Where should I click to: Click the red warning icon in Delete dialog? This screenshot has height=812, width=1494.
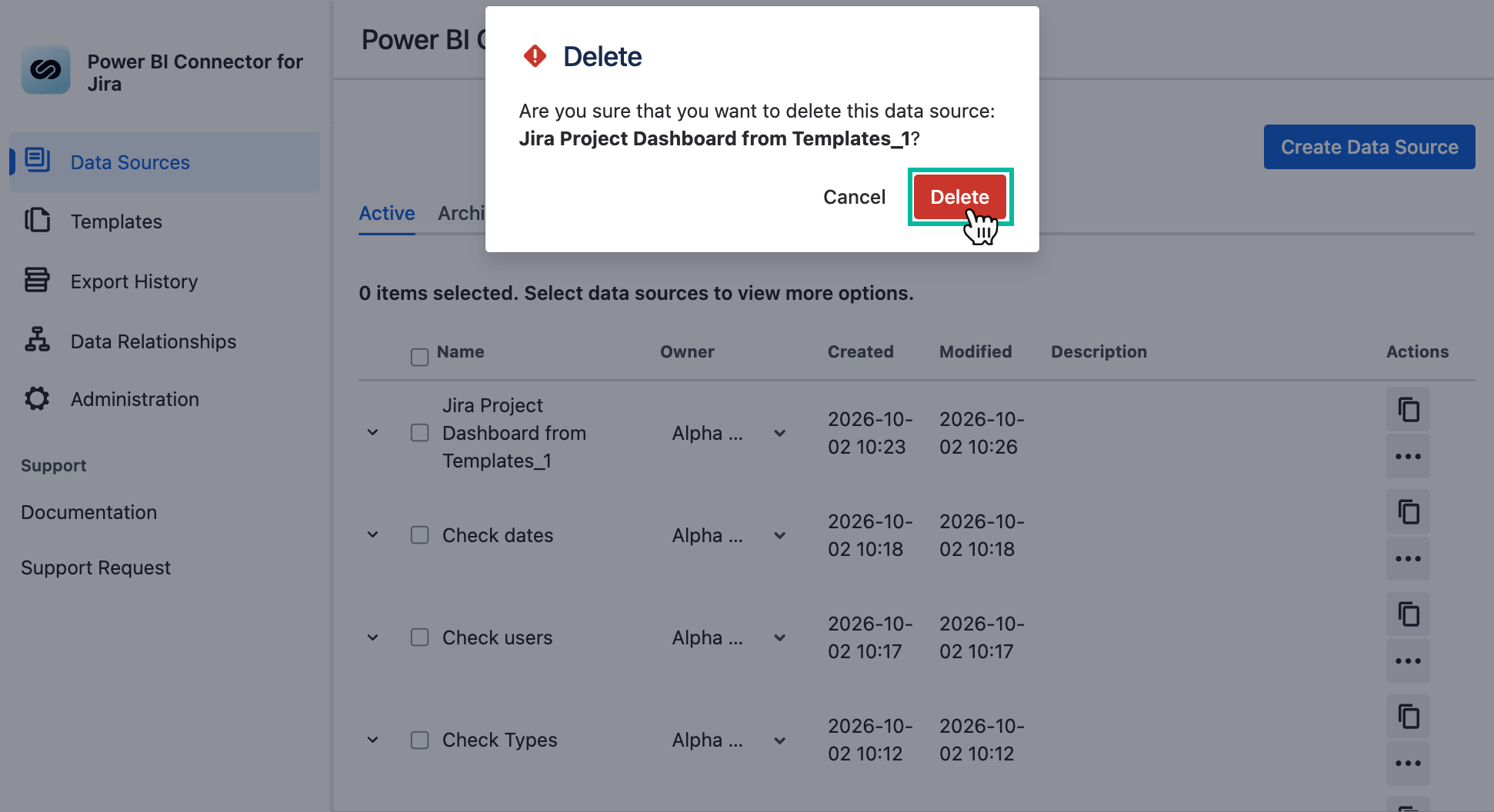point(535,56)
